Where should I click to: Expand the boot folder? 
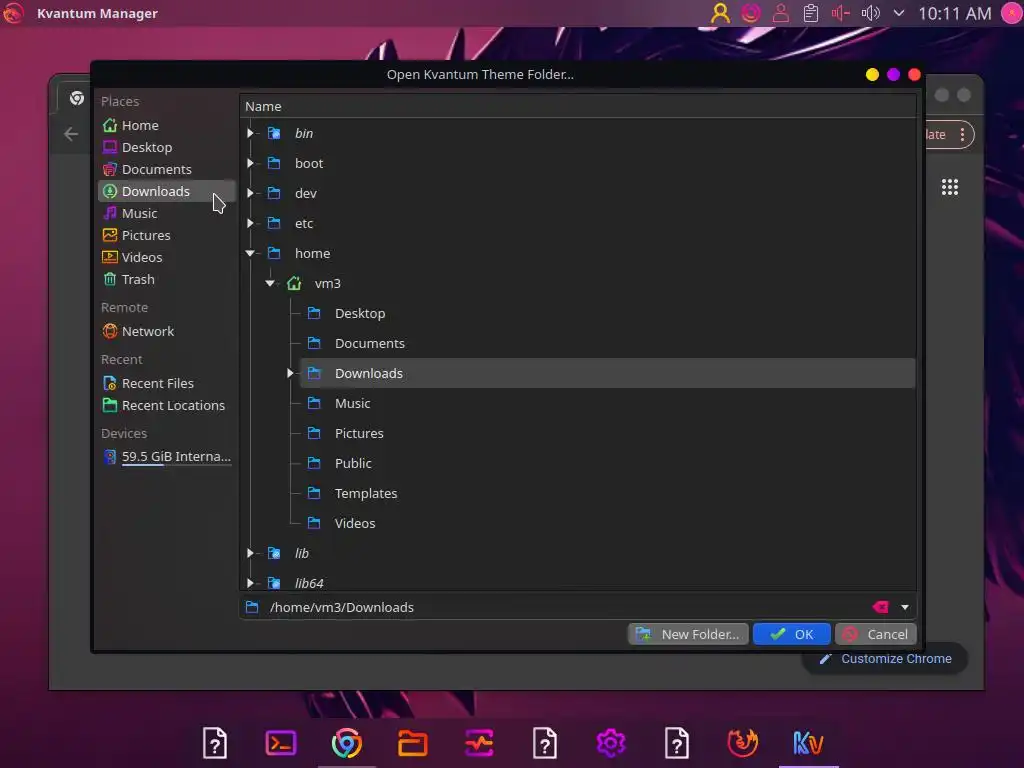point(250,163)
